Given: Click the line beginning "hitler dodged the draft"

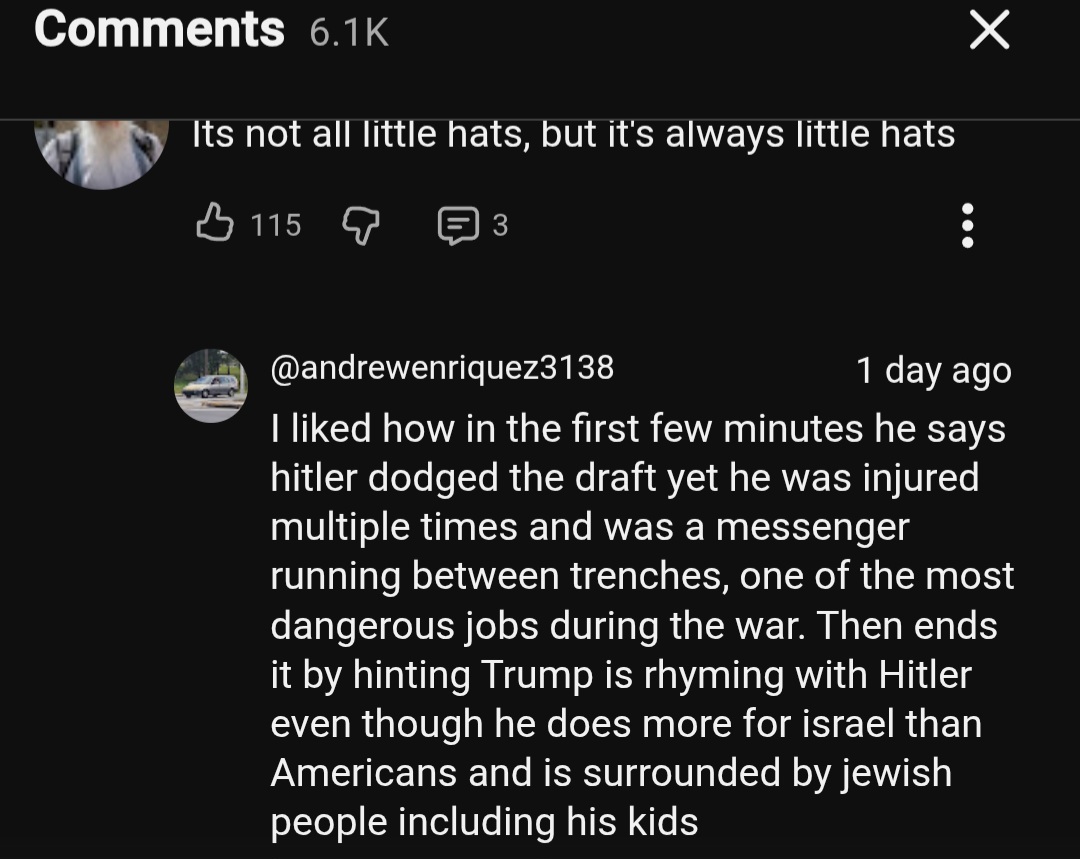Looking at the screenshot, I should coord(624,478).
